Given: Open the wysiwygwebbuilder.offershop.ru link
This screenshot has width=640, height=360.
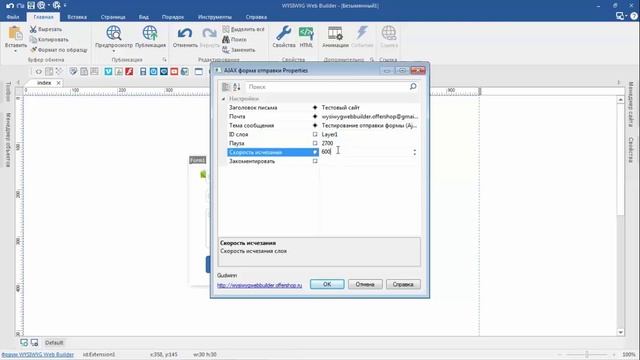Looking at the screenshot, I should coord(260,285).
